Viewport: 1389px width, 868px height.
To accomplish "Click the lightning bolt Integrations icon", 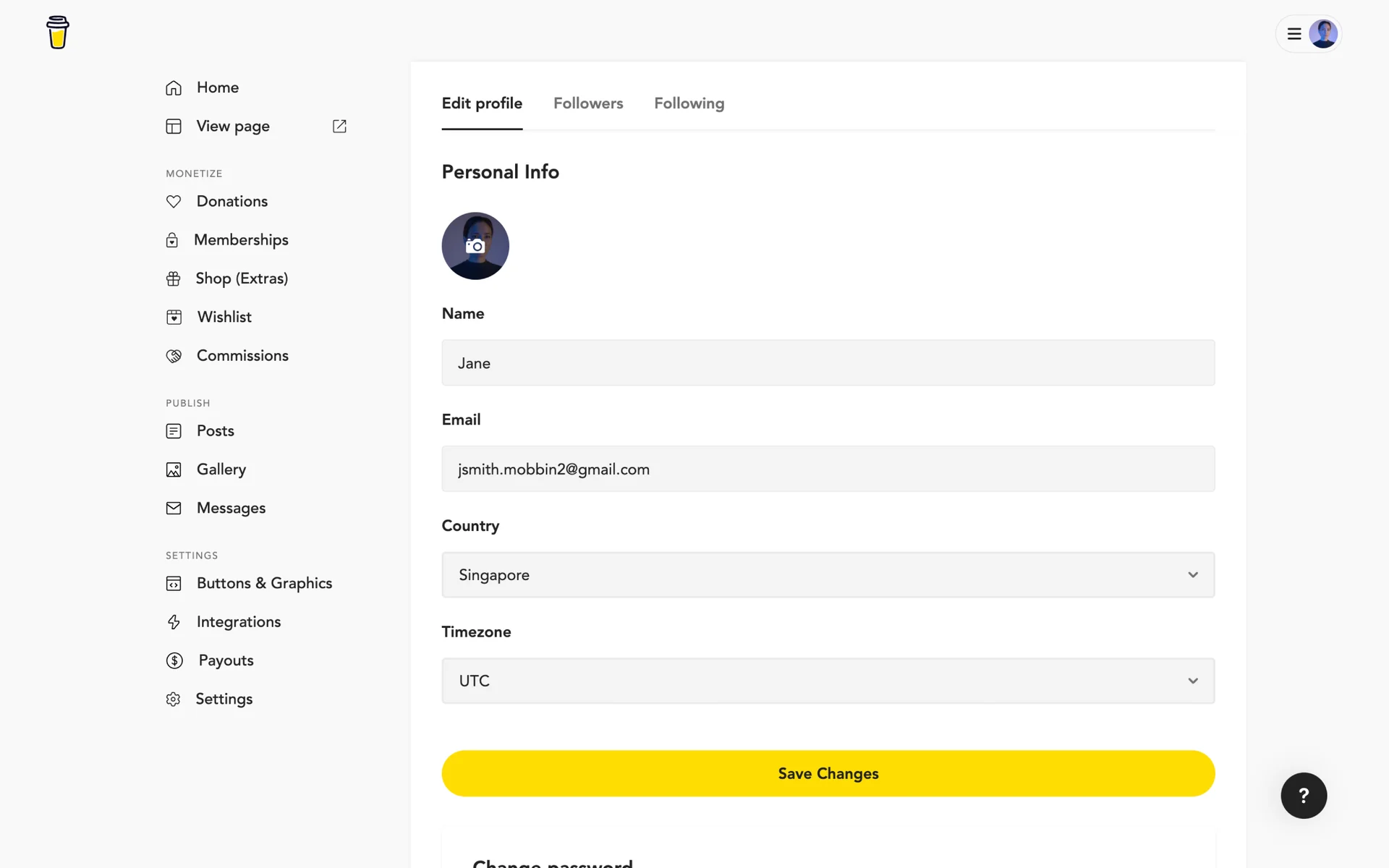I will coord(174,622).
